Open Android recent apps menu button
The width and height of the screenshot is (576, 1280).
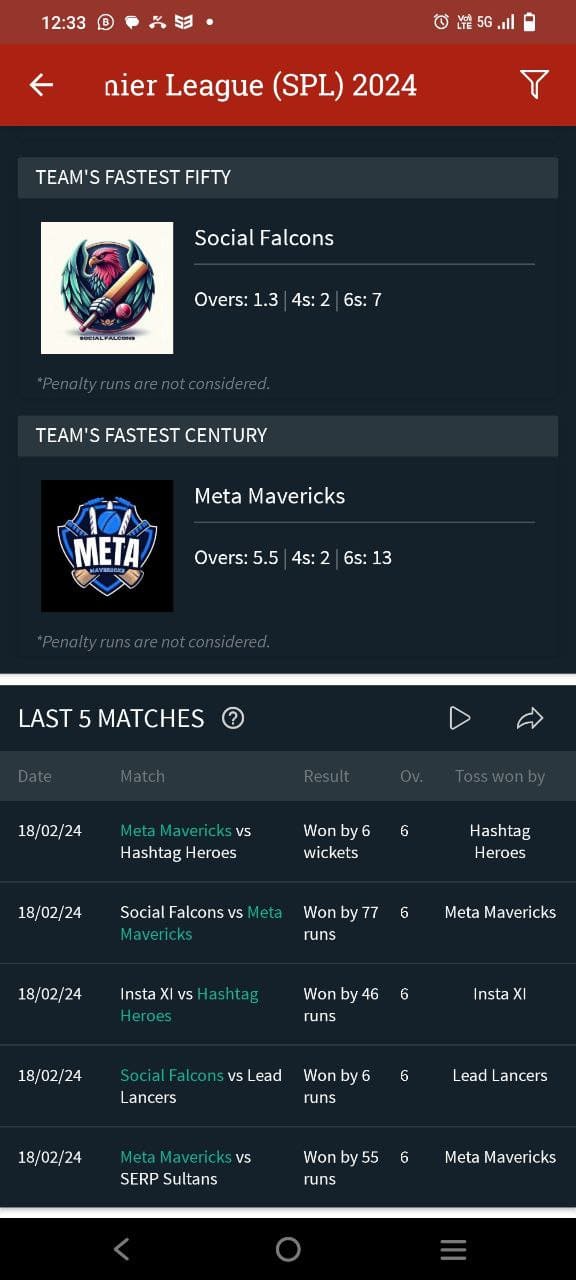453,1249
